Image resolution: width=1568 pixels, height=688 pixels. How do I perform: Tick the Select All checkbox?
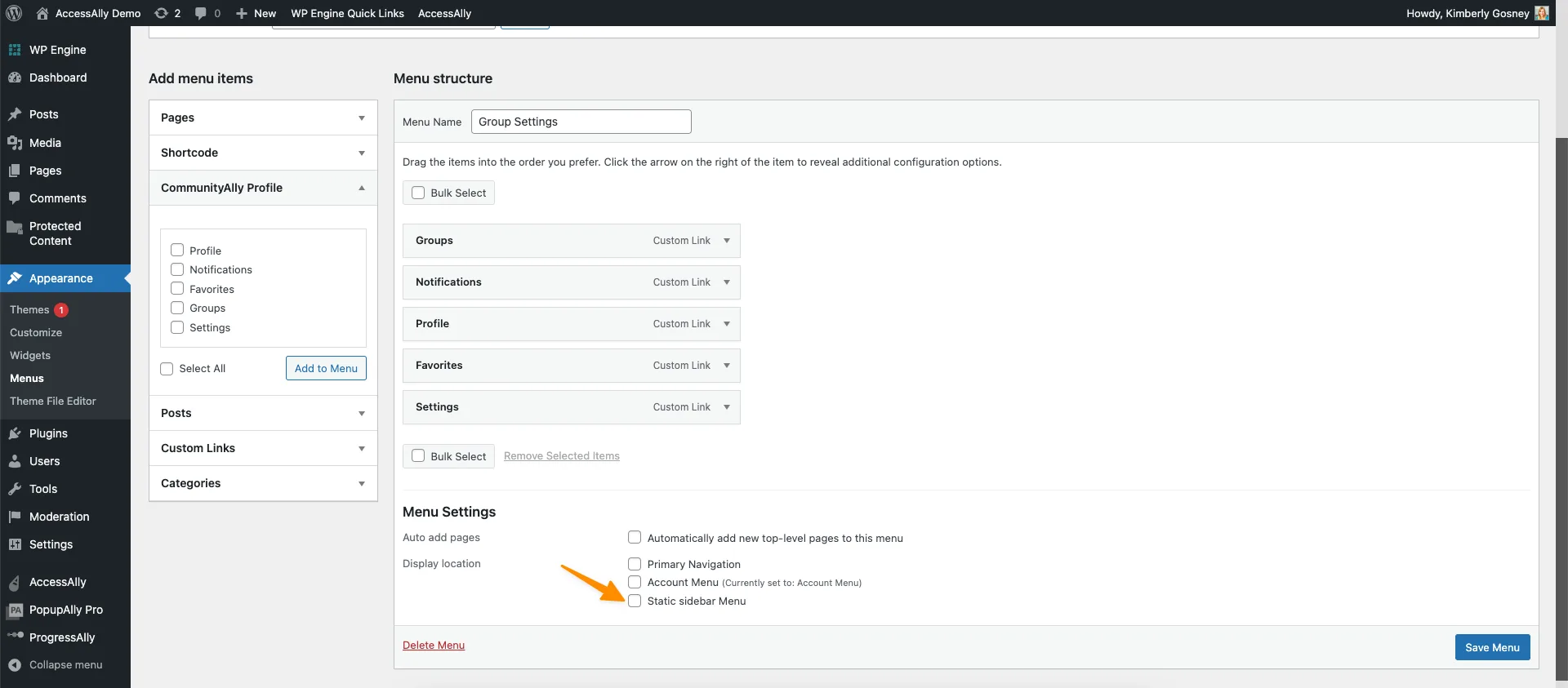(167, 369)
